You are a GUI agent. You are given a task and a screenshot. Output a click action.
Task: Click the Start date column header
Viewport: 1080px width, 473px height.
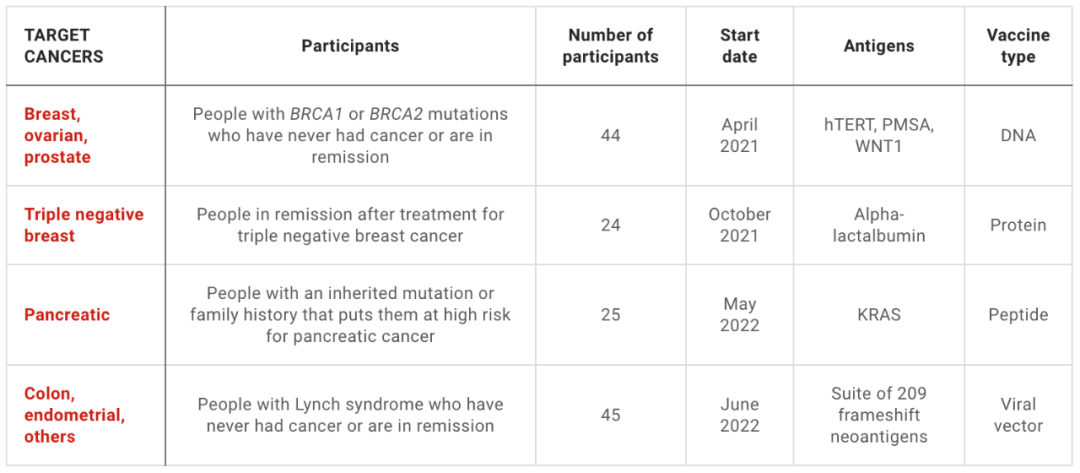(740, 46)
